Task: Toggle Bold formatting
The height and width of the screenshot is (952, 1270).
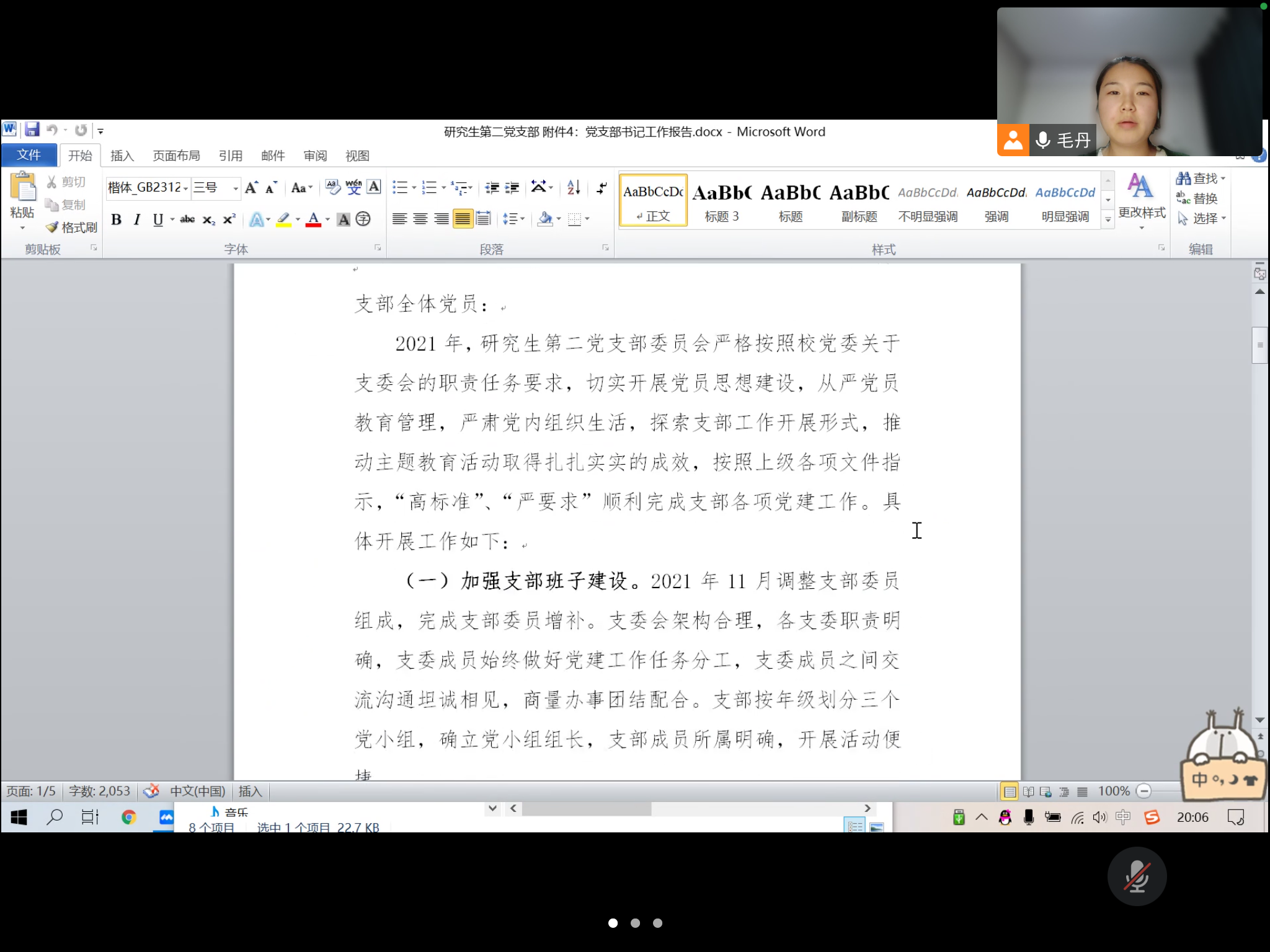Action: pos(116,219)
